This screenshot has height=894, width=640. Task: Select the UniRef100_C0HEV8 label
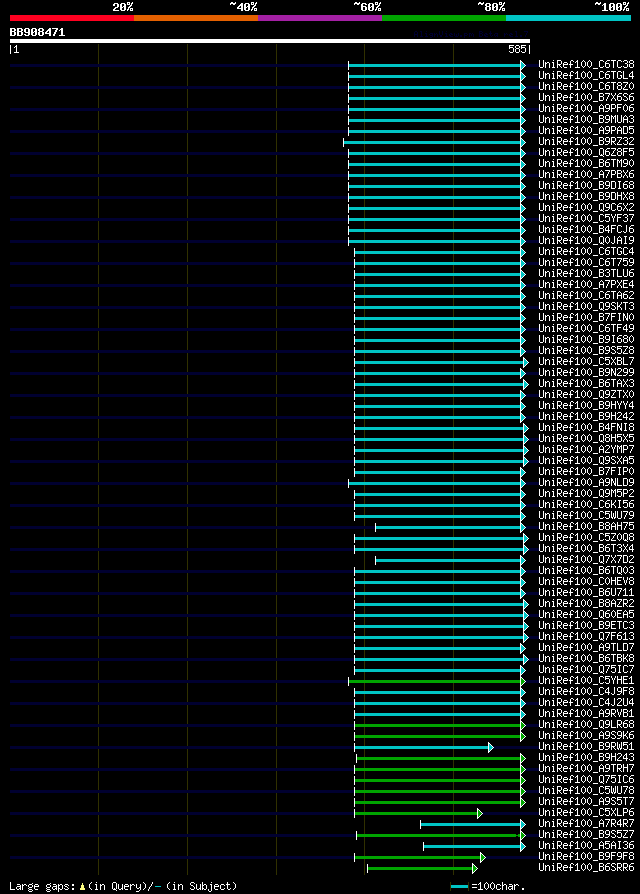point(586,581)
